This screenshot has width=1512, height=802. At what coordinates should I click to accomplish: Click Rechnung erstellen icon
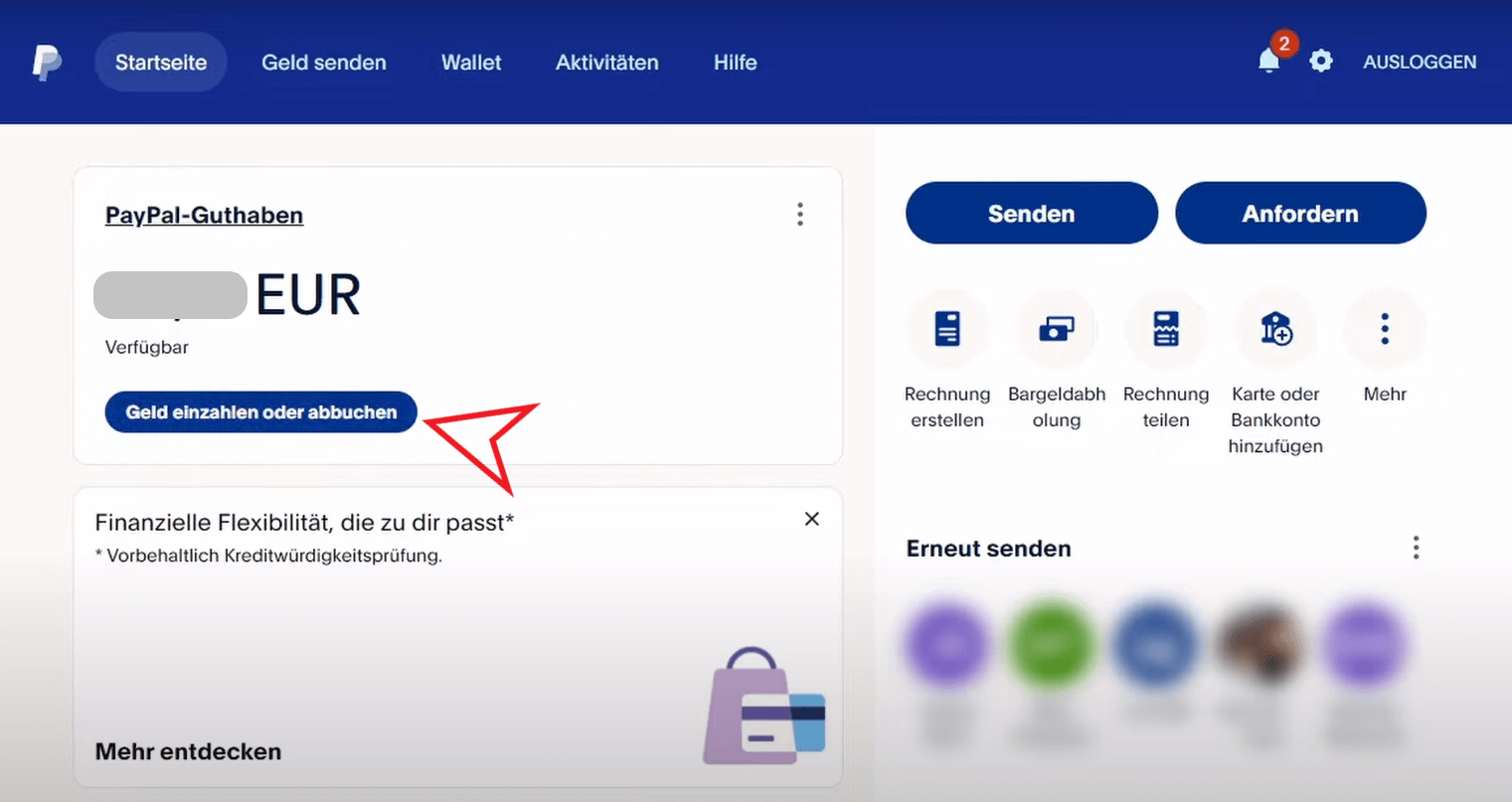coord(947,329)
